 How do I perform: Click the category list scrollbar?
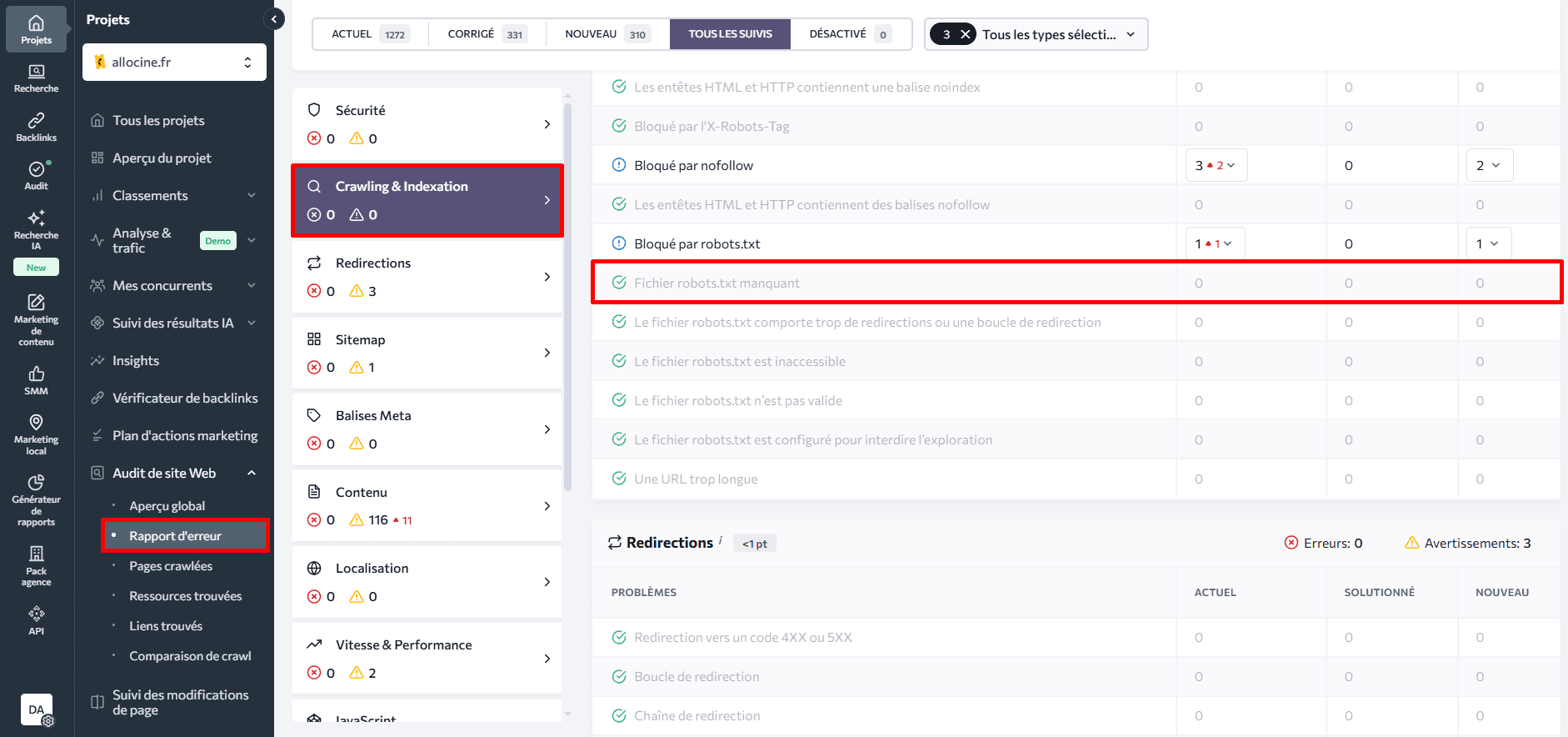(567, 296)
